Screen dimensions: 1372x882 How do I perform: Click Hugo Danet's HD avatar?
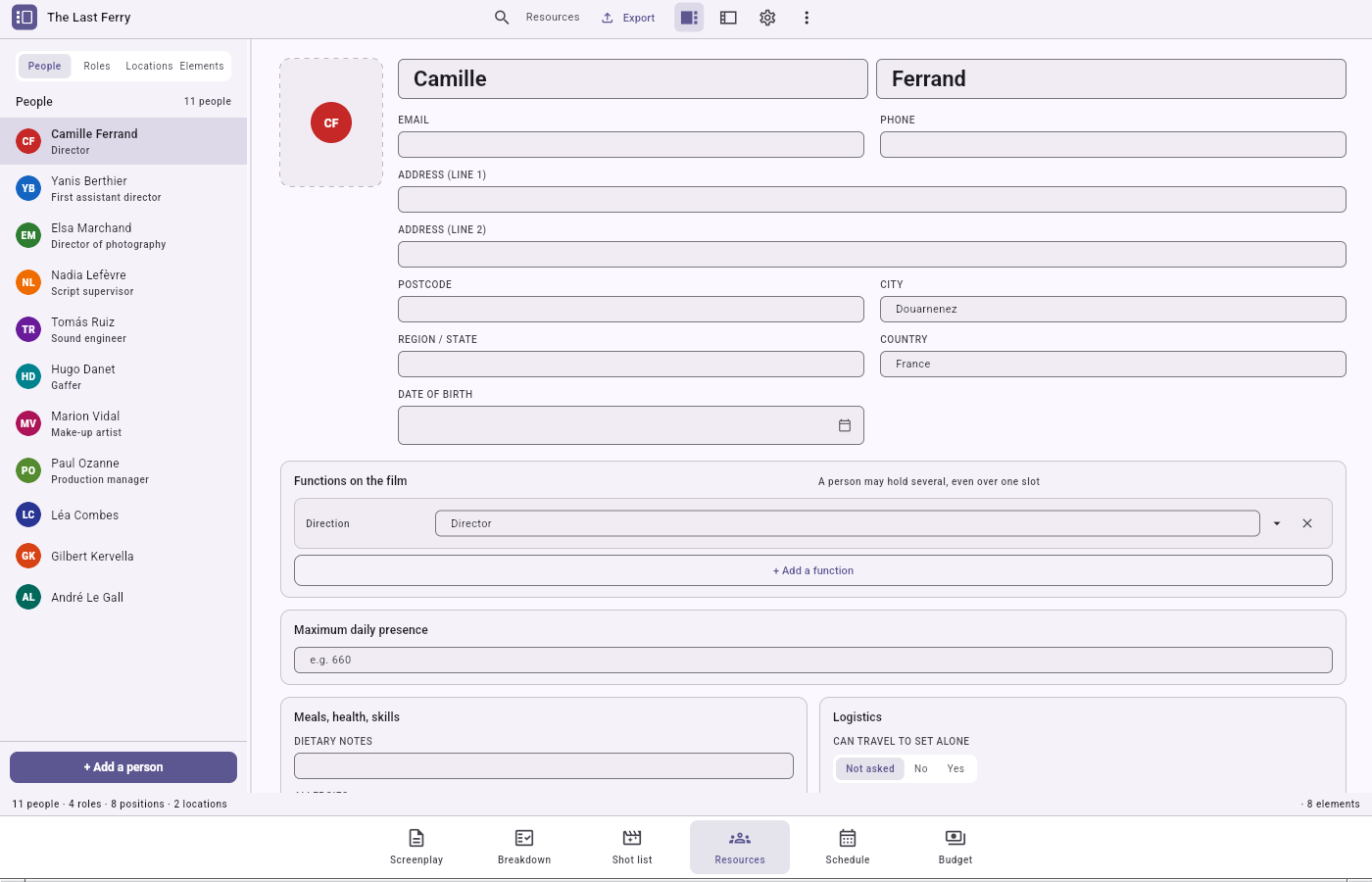point(28,376)
